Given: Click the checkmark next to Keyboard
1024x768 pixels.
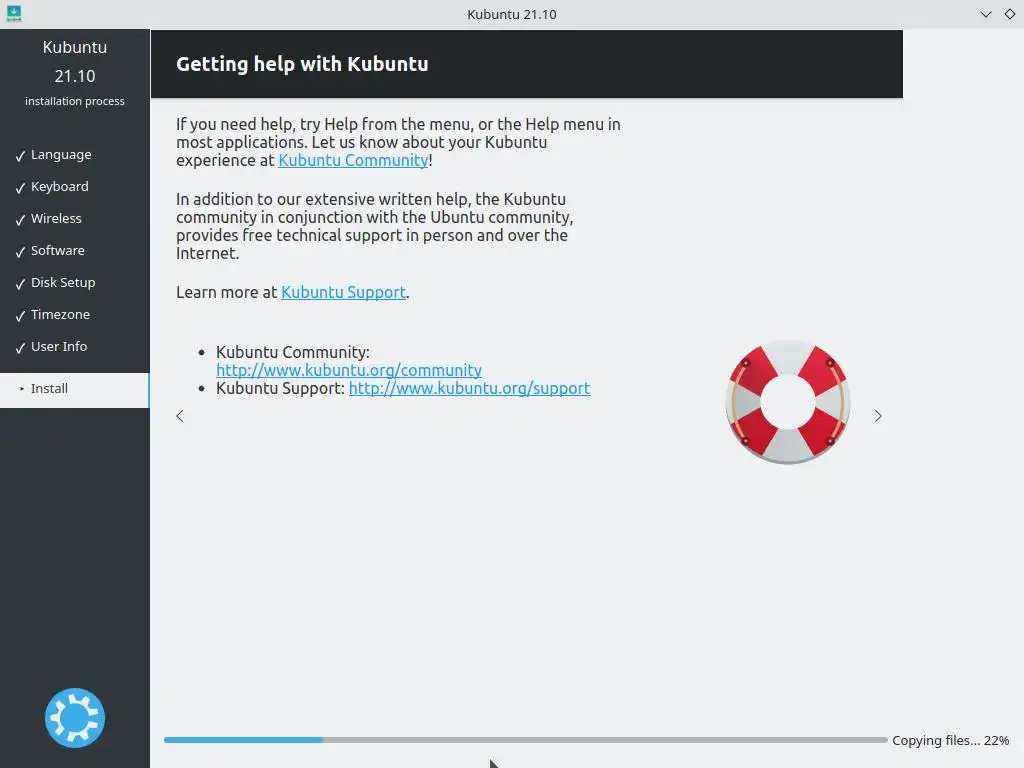Looking at the screenshot, I should coord(20,187).
